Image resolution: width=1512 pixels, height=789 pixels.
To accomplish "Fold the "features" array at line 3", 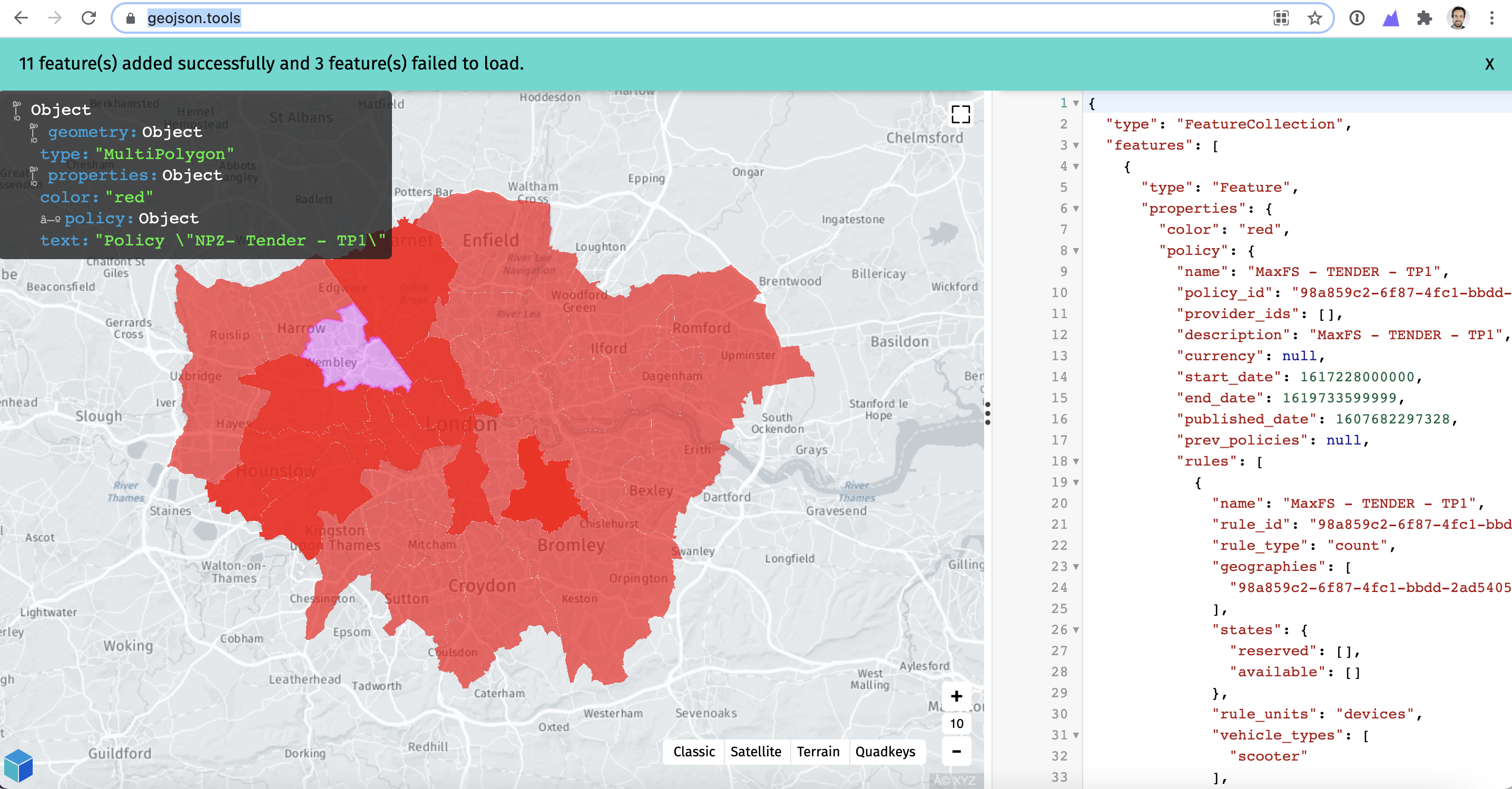I will pyautogui.click(x=1076, y=145).
